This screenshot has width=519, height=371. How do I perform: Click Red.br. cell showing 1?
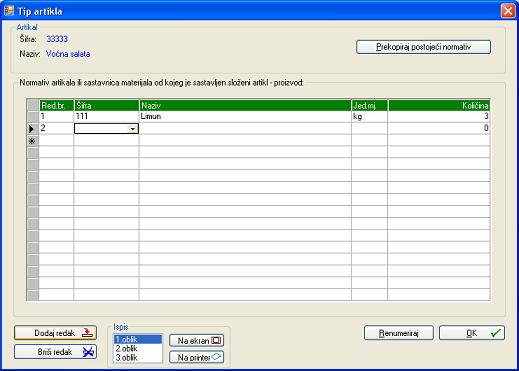[x=56, y=116]
